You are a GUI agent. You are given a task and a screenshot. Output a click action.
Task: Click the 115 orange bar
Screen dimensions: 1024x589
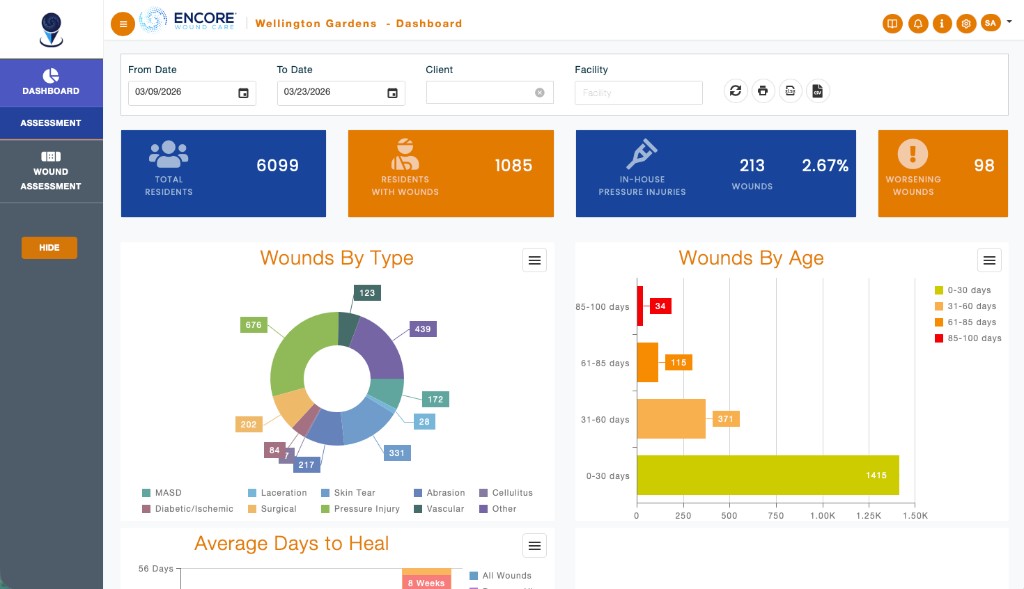click(647, 362)
